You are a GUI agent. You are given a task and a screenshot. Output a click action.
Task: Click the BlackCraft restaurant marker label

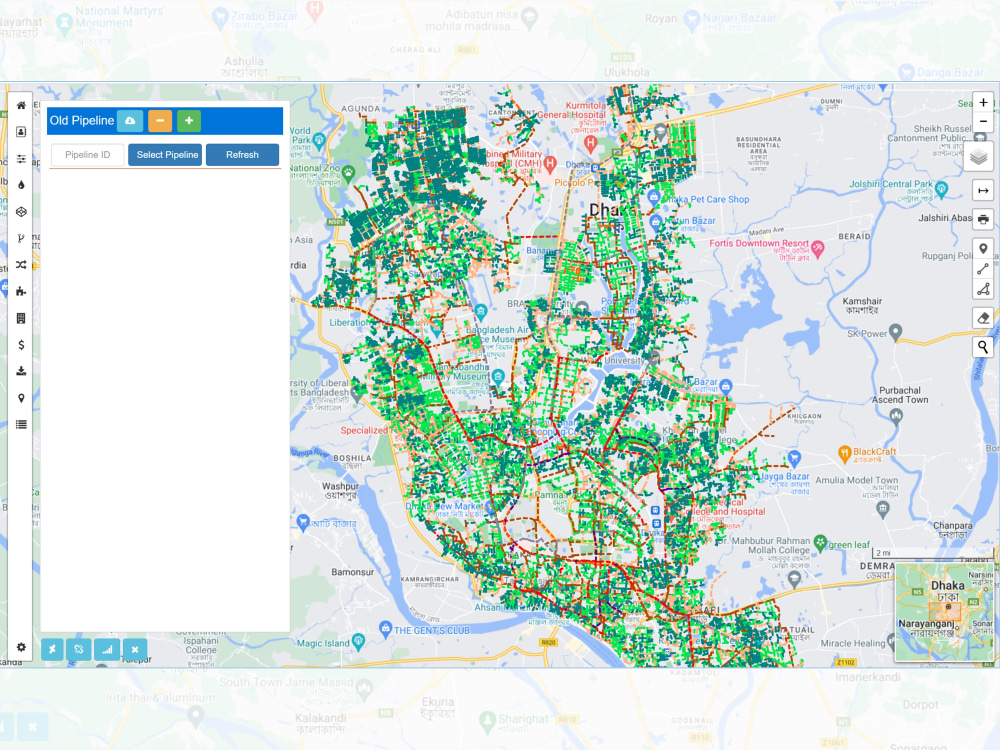click(874, 452)
